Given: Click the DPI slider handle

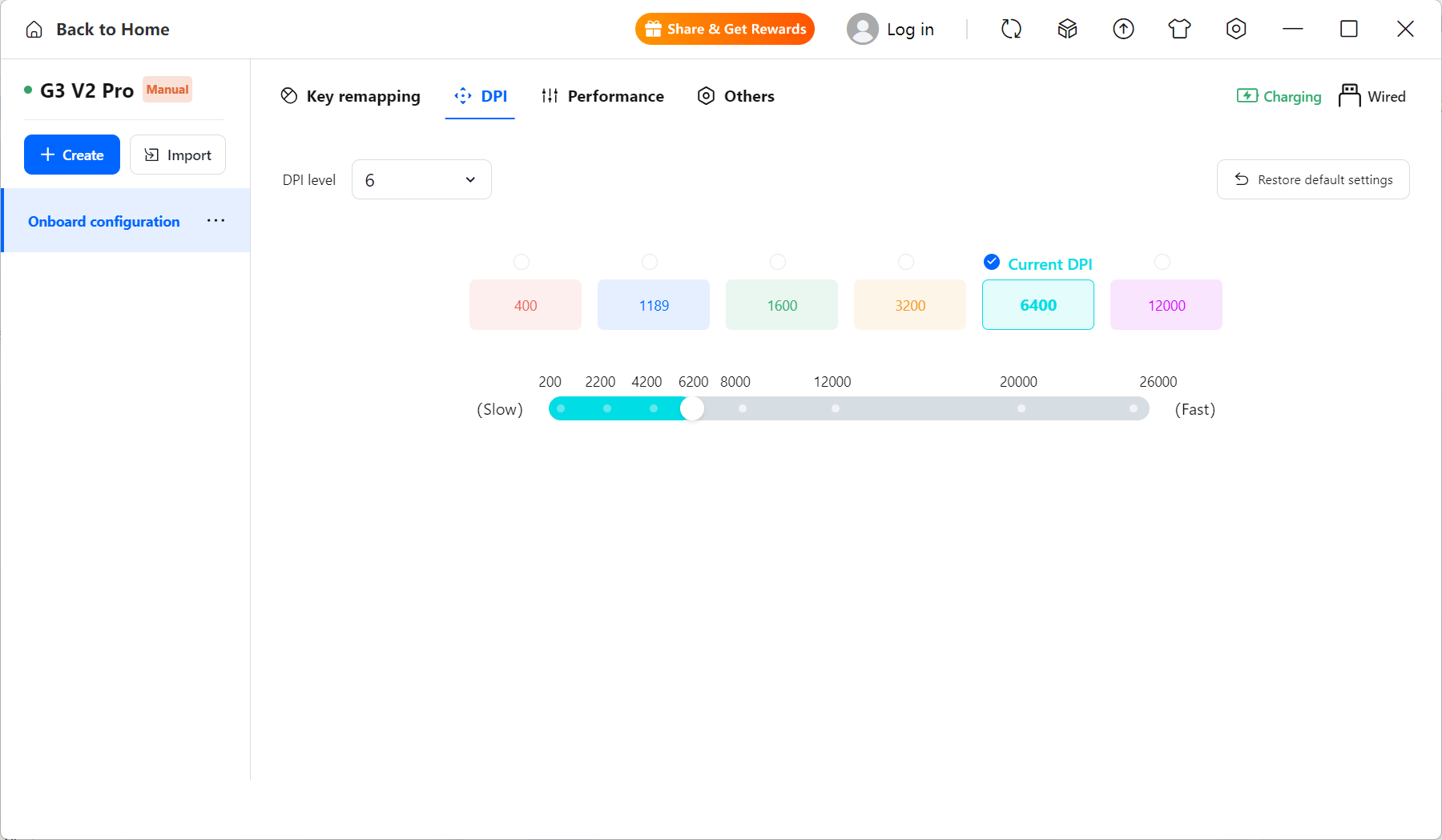Looking at the screenshot, I should pos(692,408).
